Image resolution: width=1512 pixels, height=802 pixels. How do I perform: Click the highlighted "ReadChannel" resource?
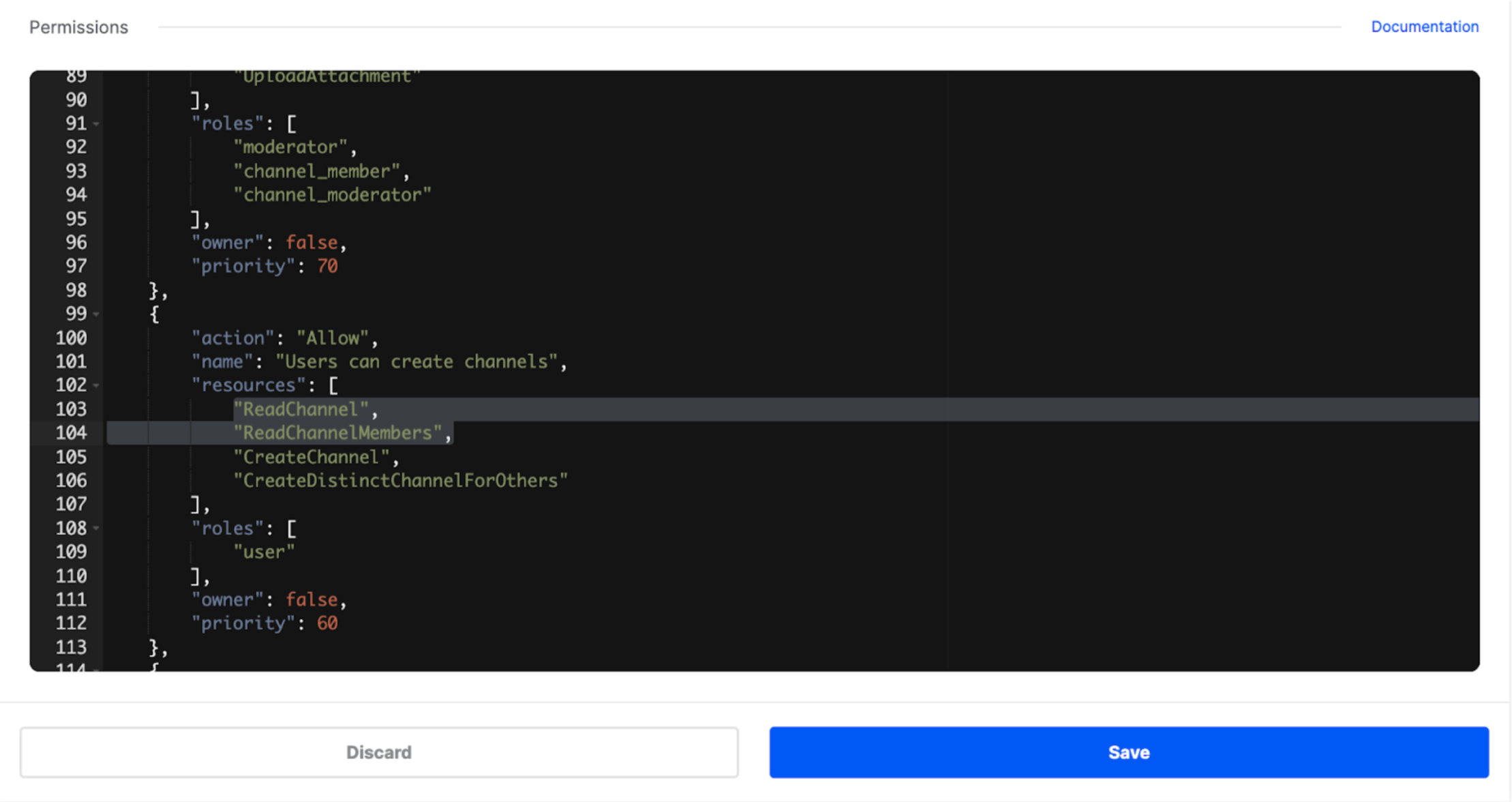pyautogui.click(x=302, y=409)
